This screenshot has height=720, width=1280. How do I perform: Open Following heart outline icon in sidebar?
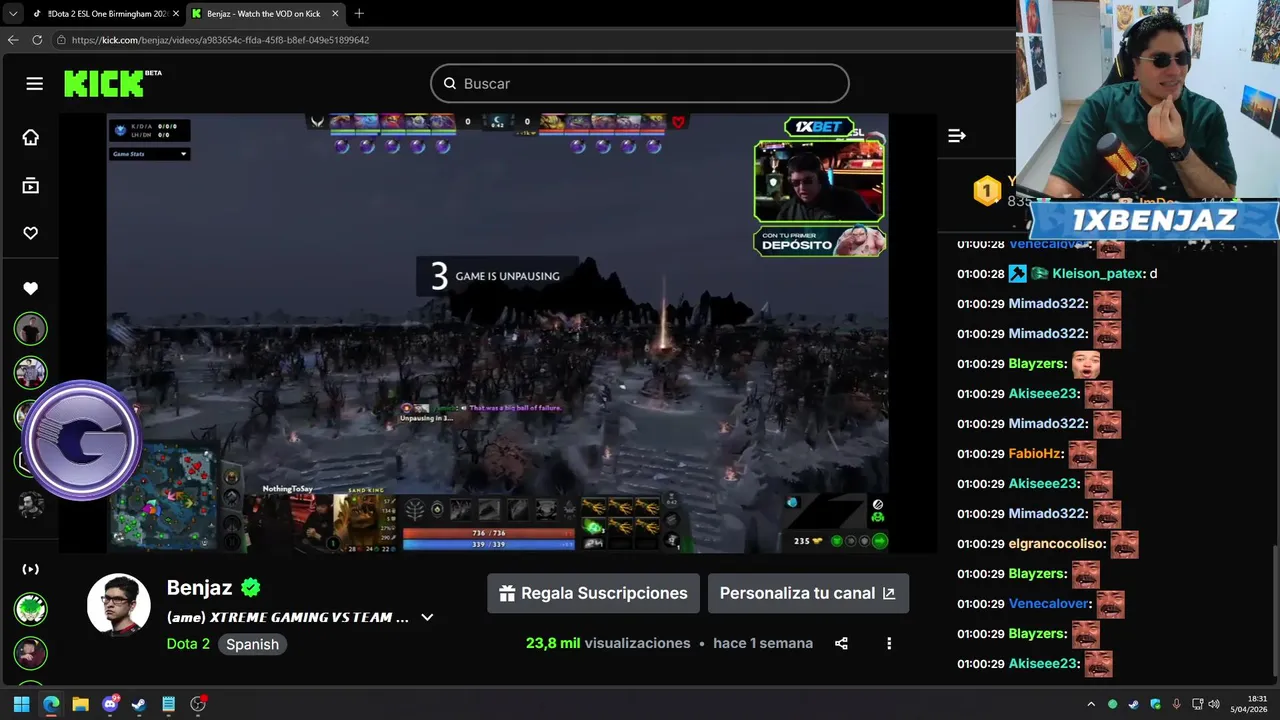(x=31, y=233)
